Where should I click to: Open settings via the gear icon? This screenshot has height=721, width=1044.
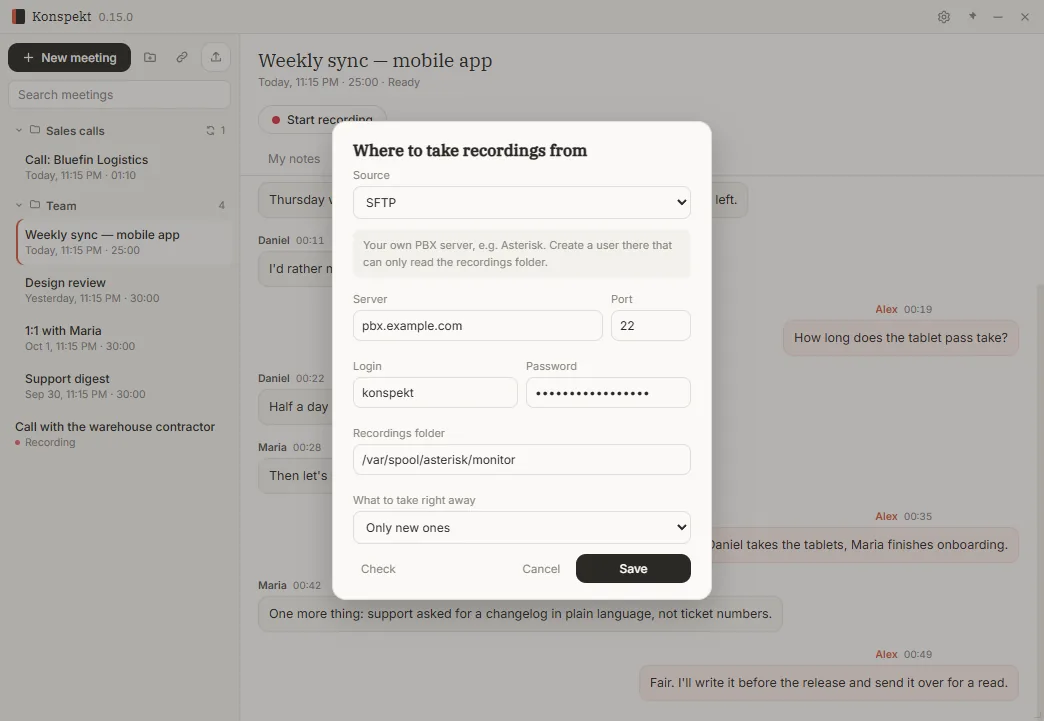[x=943, y=17]
